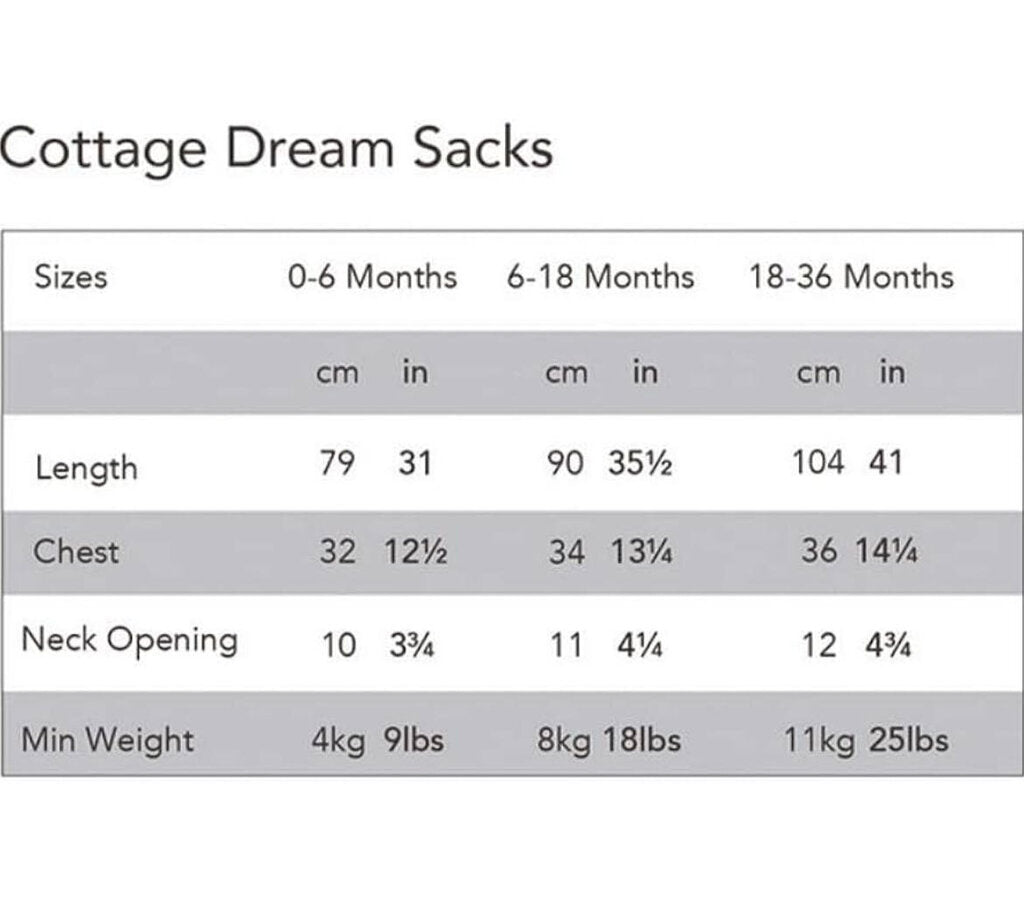Viewport: 1024px width, 921px height.
Task: Select the Length row label
Action: click(x=86, y=467)
